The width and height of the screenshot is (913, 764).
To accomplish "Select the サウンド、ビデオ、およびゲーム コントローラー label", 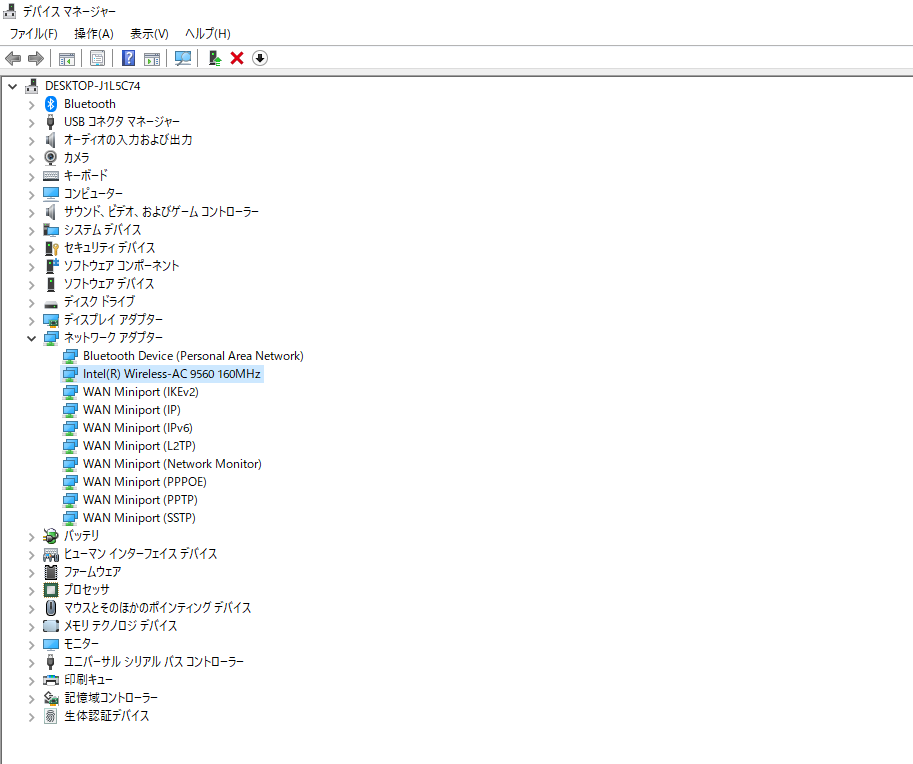I will [x=161, y=212].
